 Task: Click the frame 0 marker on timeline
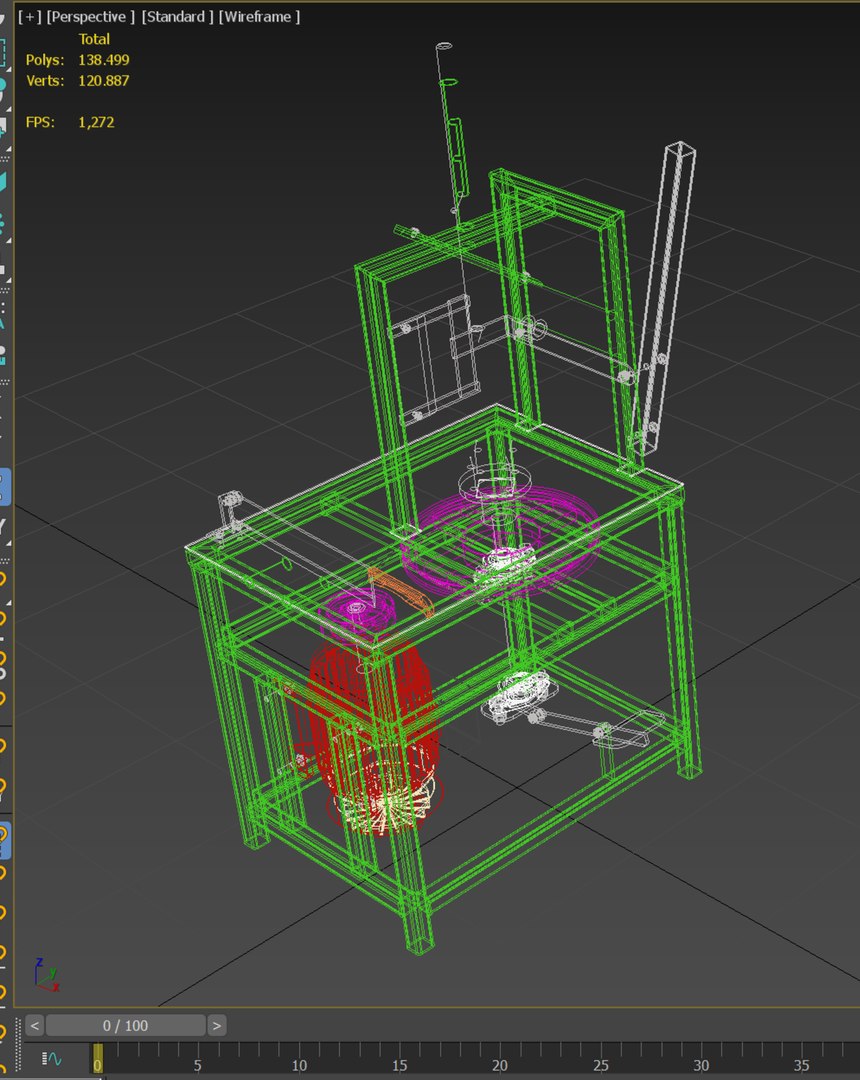coord(98,1059)
